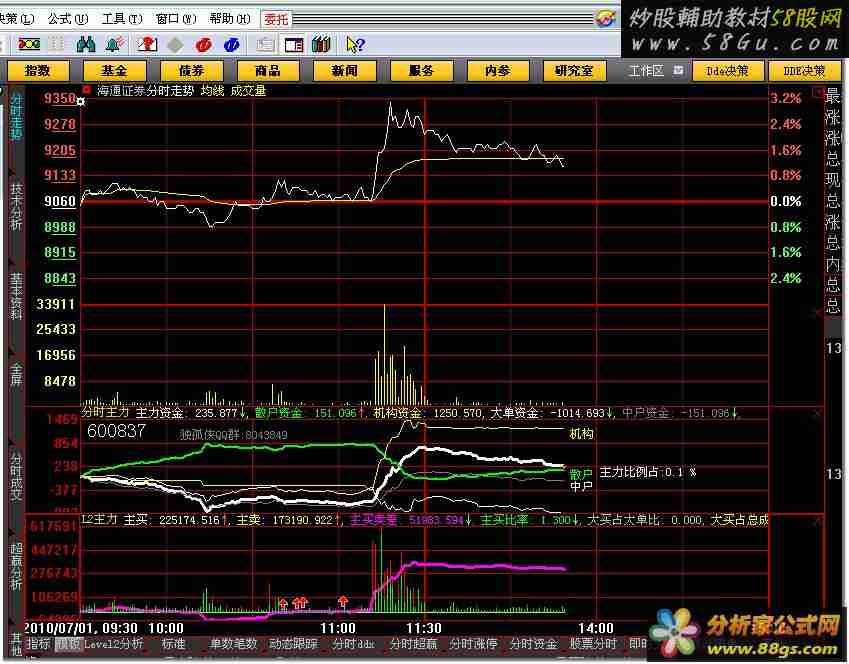
Task: Click the 均线 legend label
Action: pyautogui.click(x=212, y=90)
